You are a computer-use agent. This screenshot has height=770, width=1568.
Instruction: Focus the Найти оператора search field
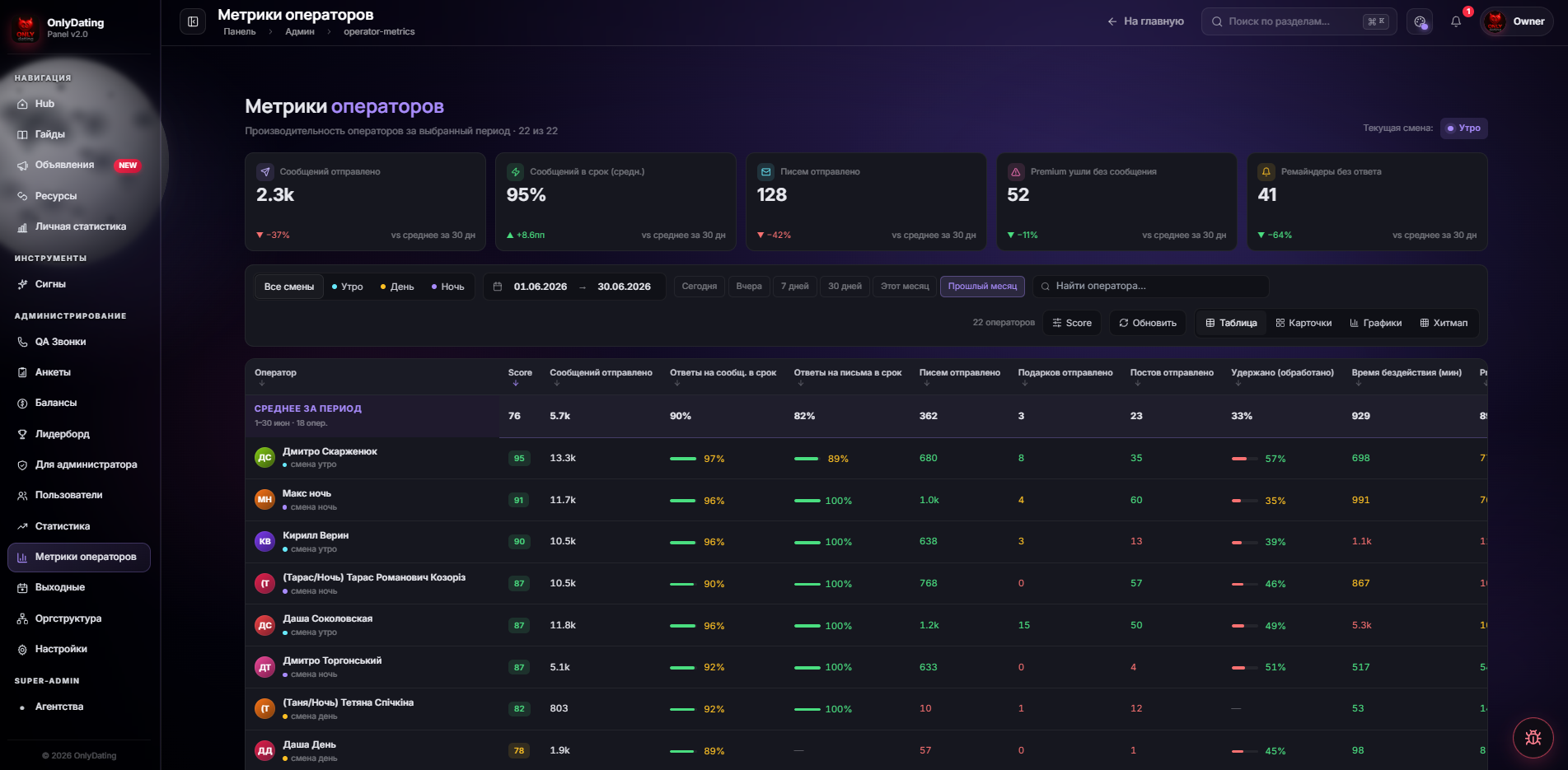pos(1150,286)
